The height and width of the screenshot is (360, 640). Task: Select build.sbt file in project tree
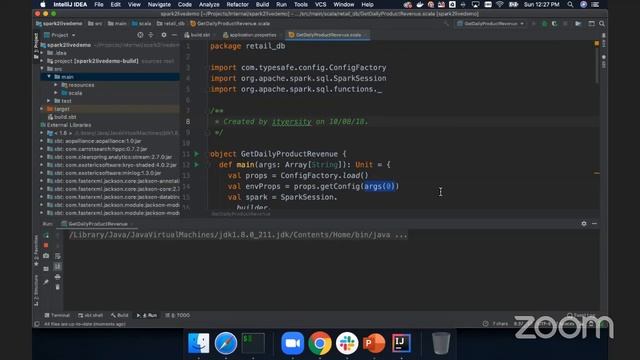pos(62,117)
